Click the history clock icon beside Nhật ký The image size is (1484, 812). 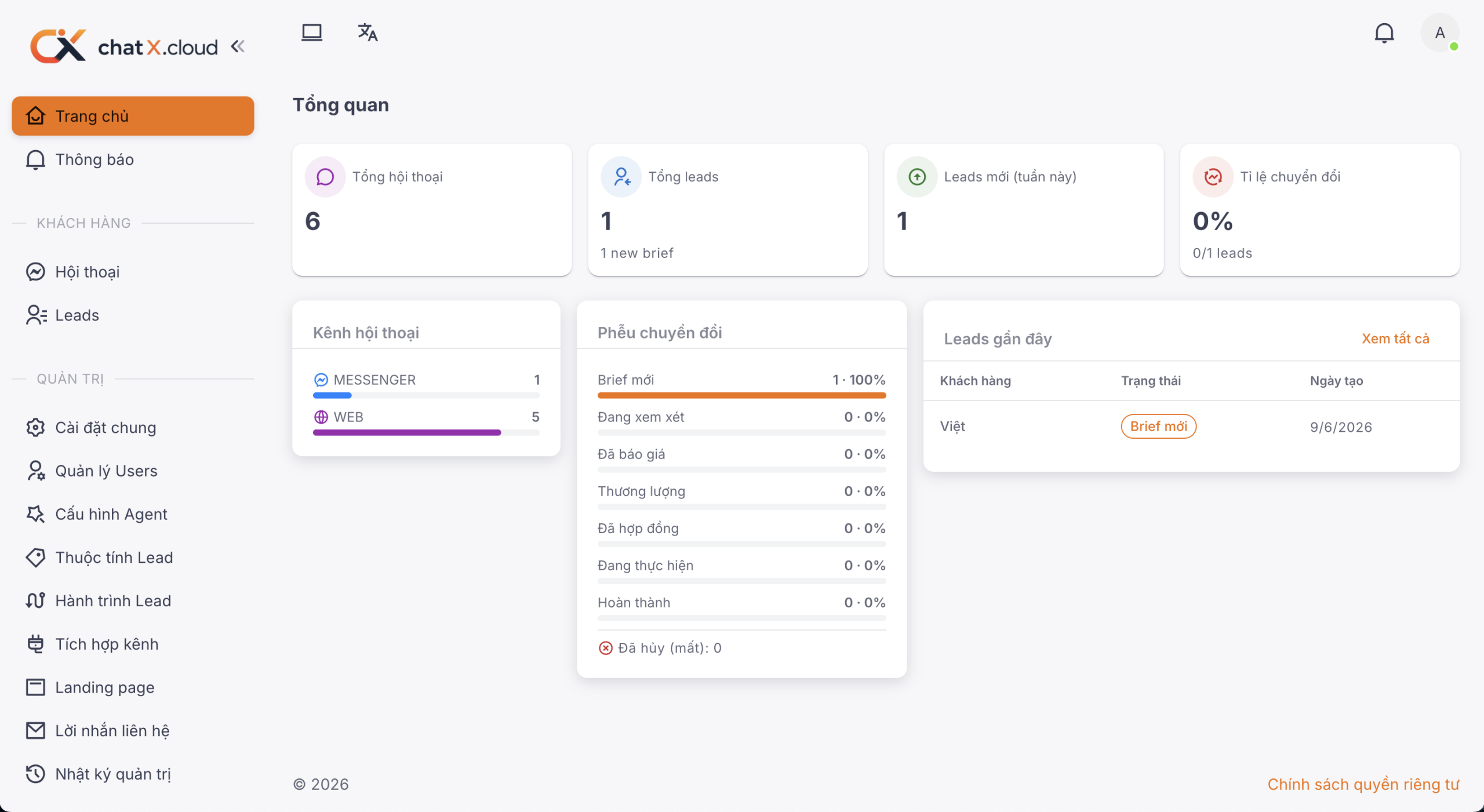coord(35,774)
